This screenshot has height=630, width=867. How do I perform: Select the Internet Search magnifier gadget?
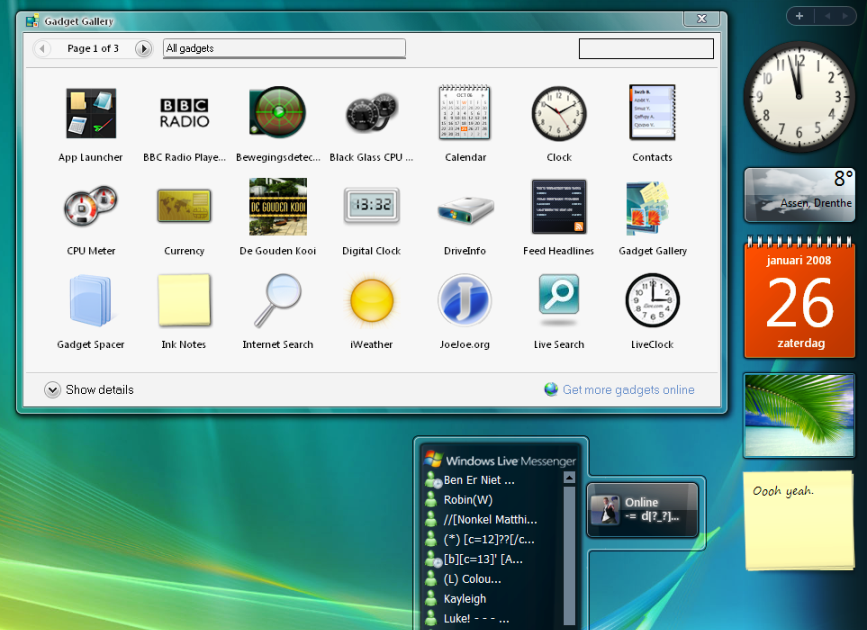(x=278, y=300)
